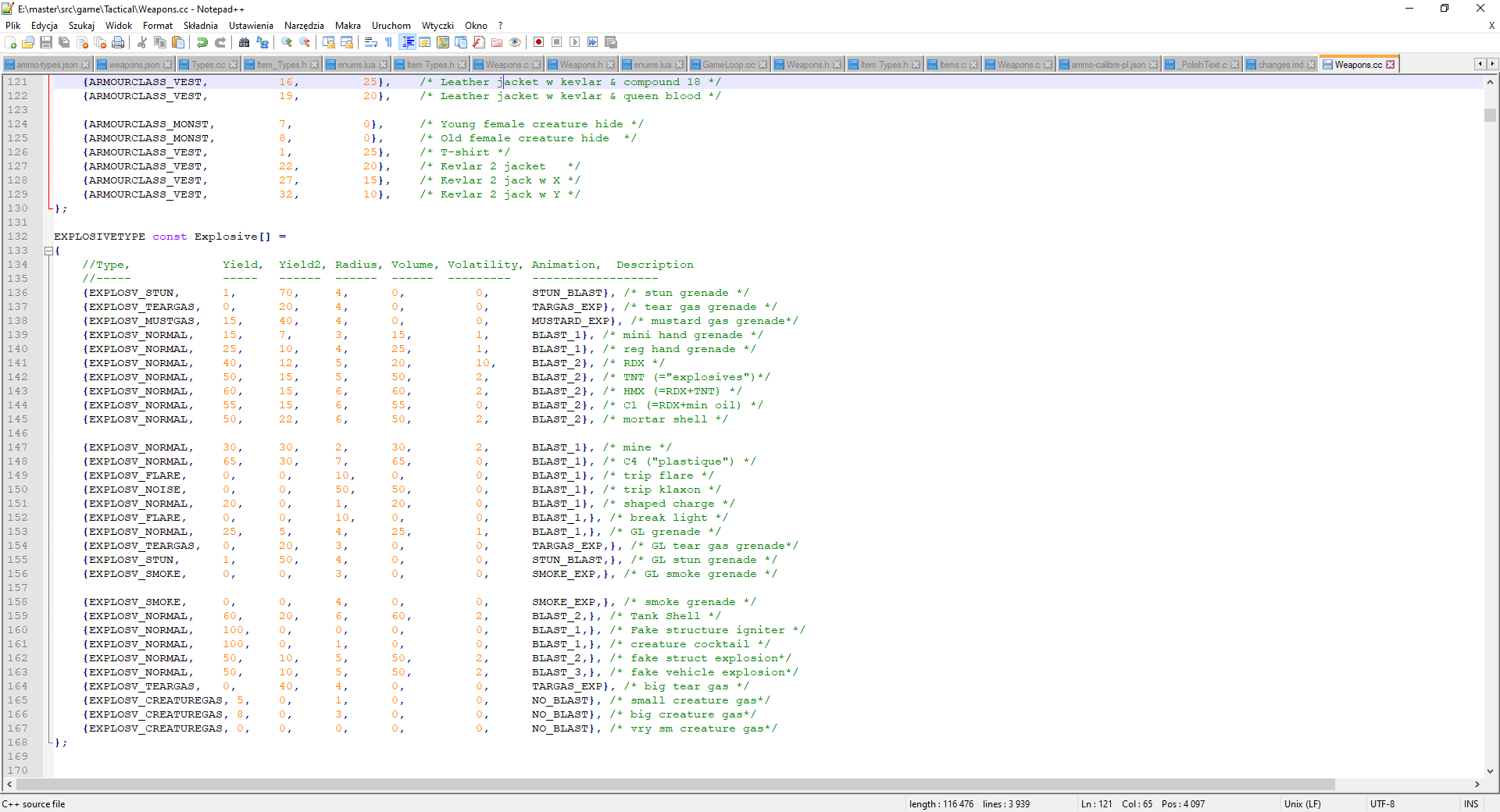Click the Undo toolbar icon
Screen dimensions: 1500x812
[x=202, y=42]
